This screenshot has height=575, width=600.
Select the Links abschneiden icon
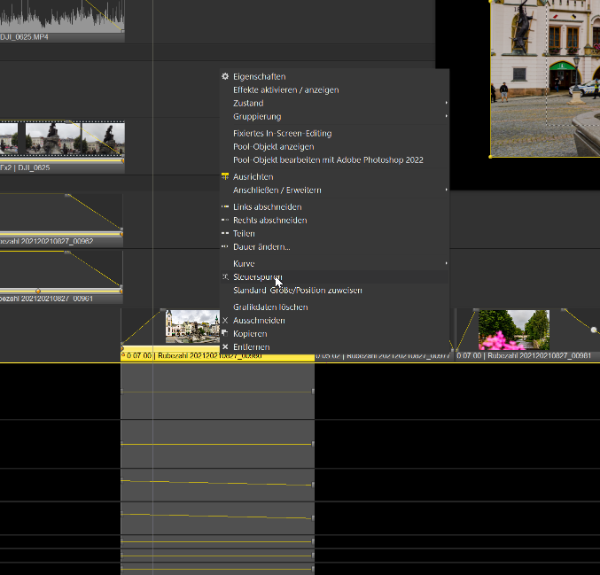225,206
